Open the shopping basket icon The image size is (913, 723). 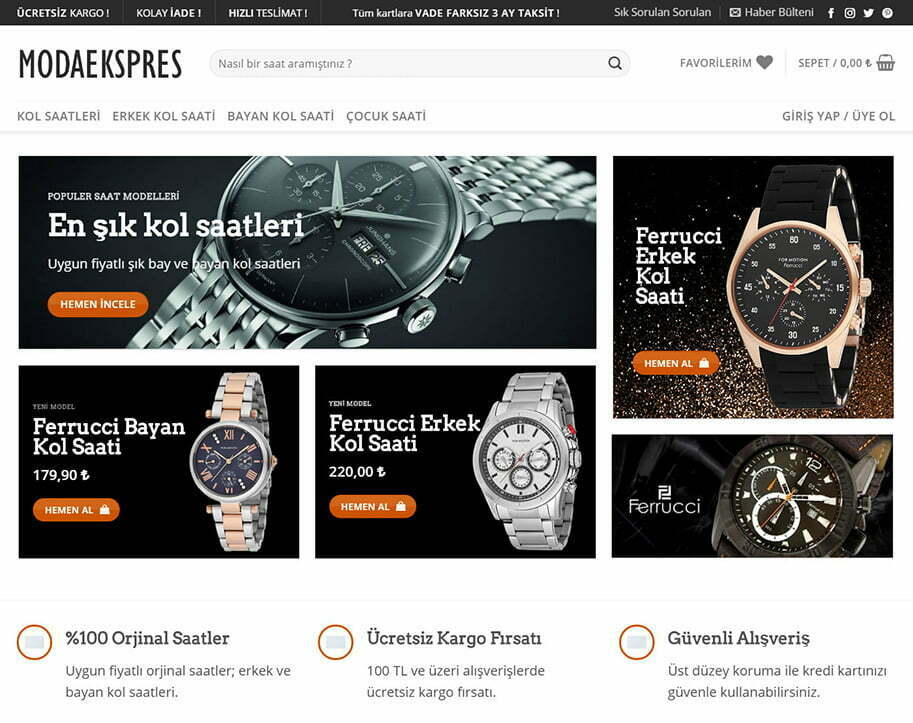tap(886, 62)
